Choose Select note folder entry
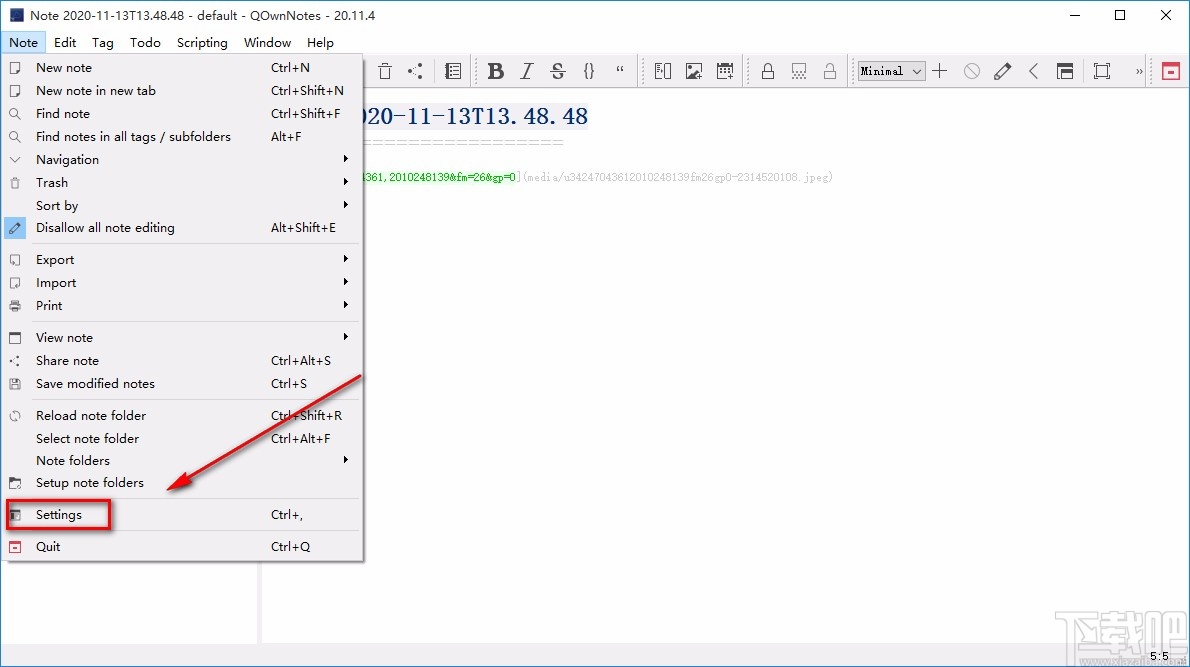Viewport: 1190px width, 667px height. coord(182,439)
